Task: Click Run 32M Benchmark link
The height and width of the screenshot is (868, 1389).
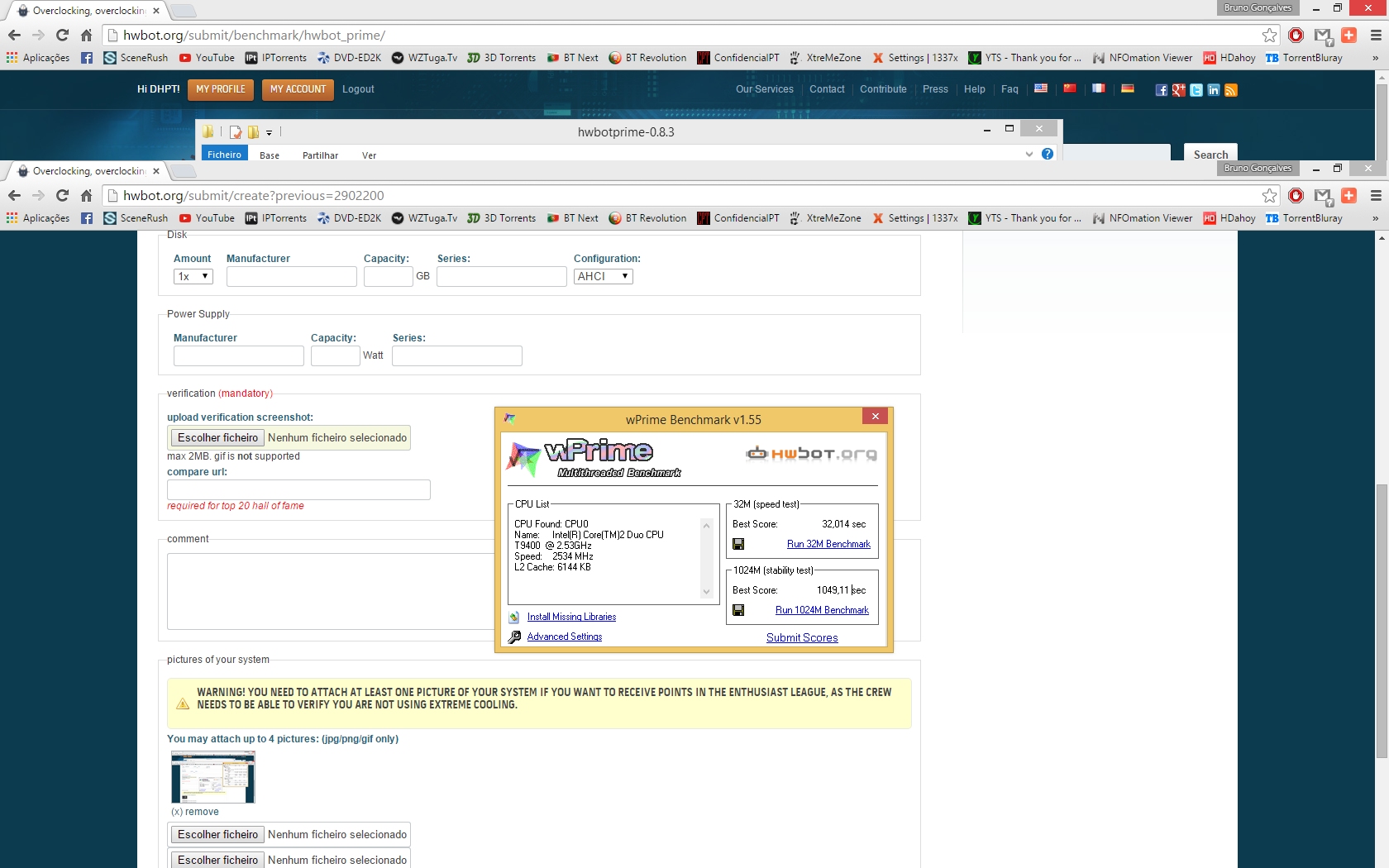Action: point(828,544)
